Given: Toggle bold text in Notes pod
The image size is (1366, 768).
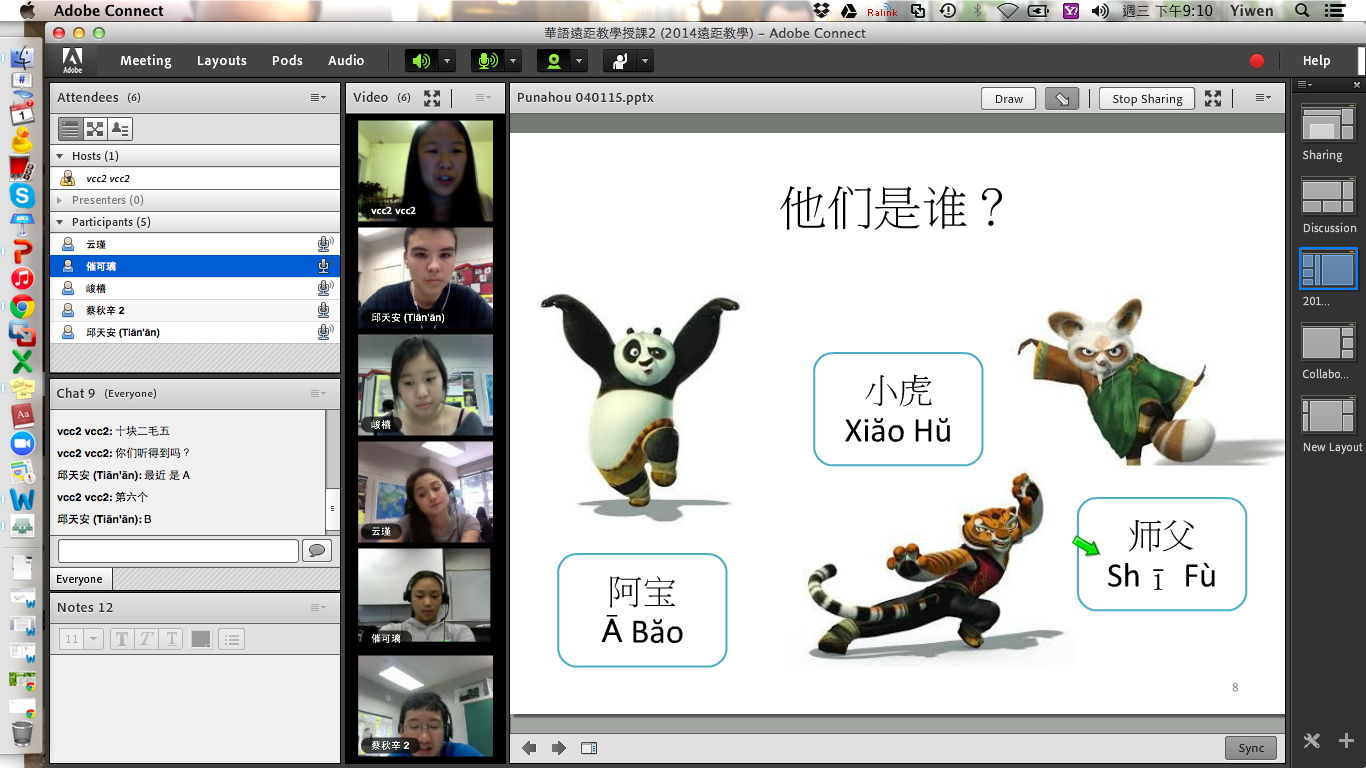Looking at the screenshot, I should (x=122, y=639).
